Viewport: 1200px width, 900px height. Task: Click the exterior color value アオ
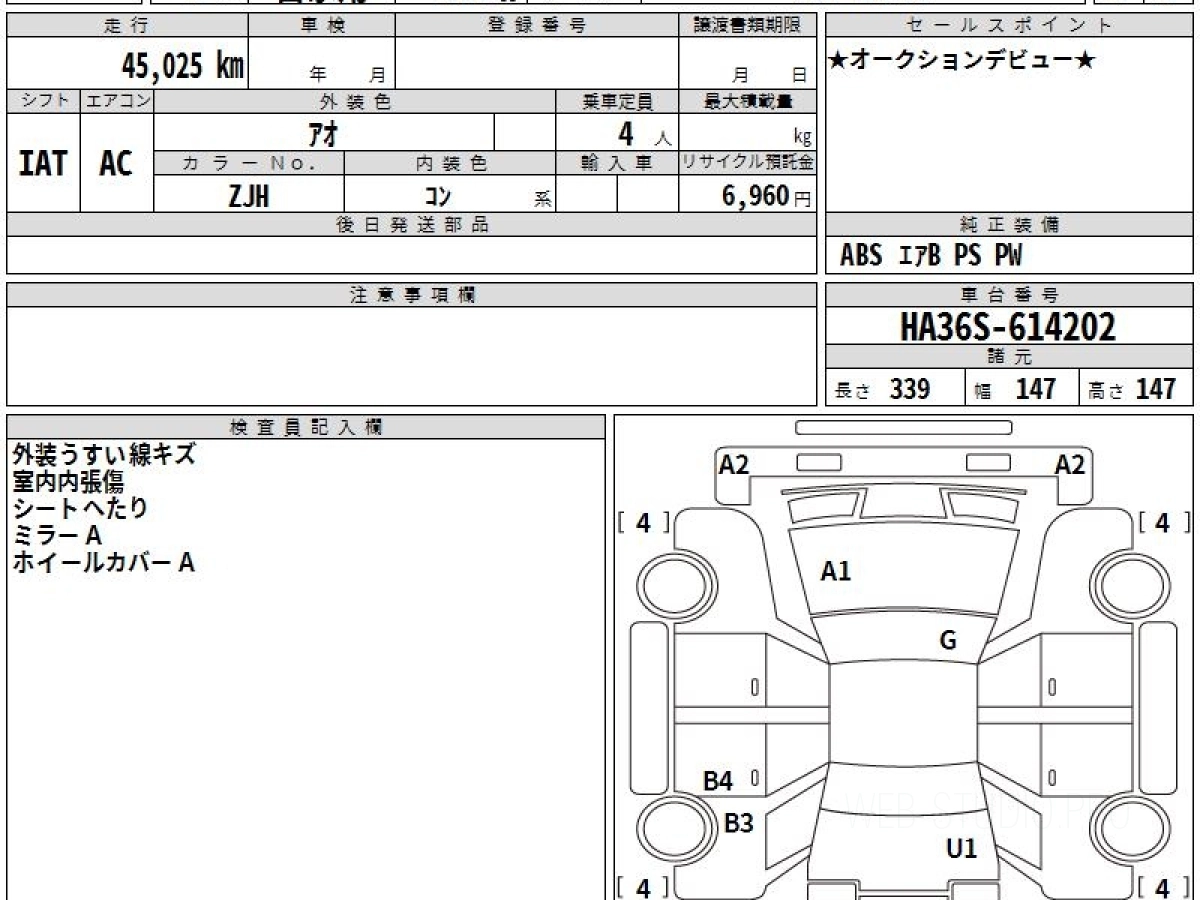[323, 133]
